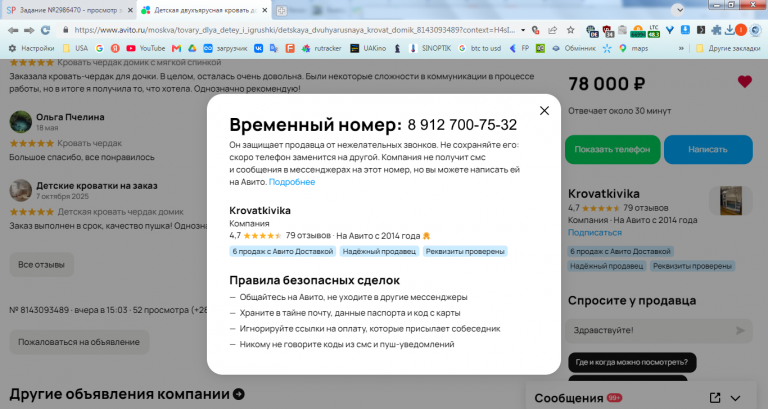
Task: Open the Bitcoin price extension
Action: point(638,31)
